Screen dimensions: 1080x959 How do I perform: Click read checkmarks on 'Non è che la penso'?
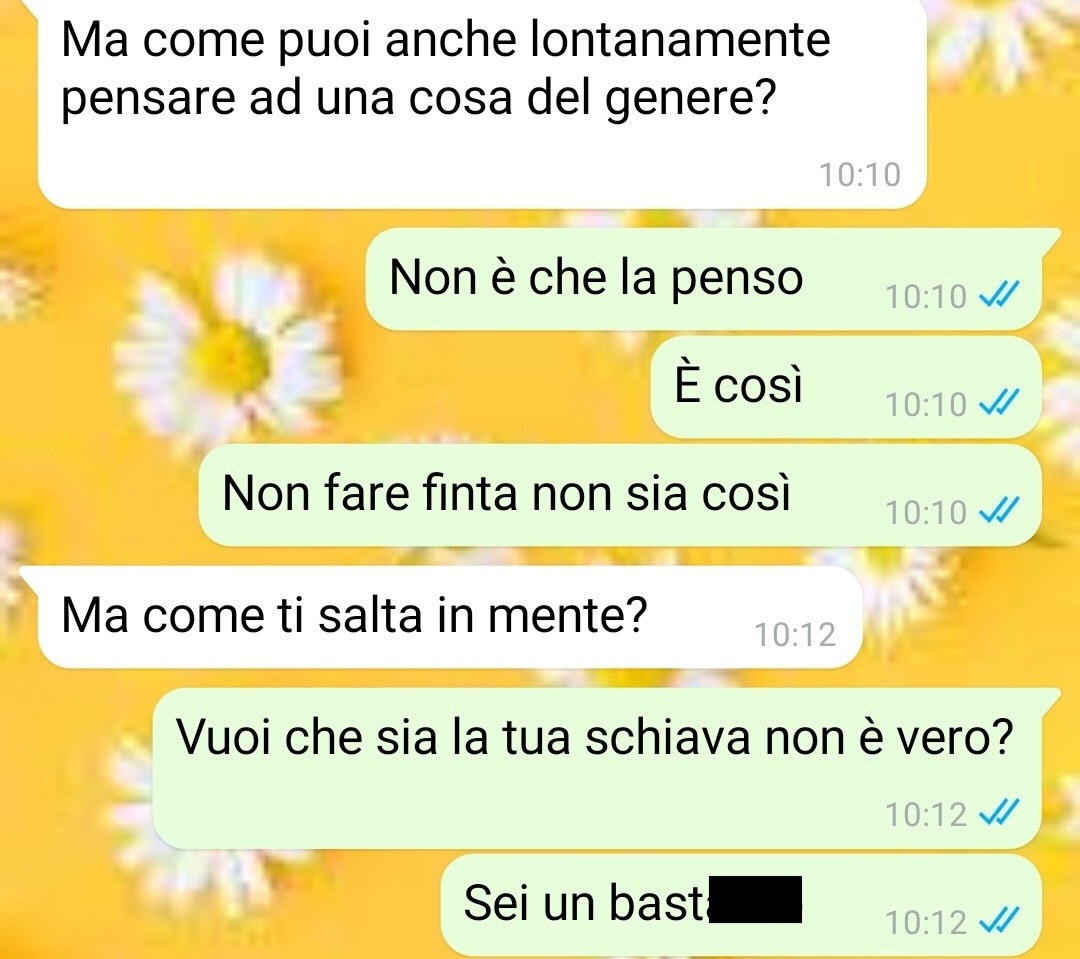pos(999,296)
